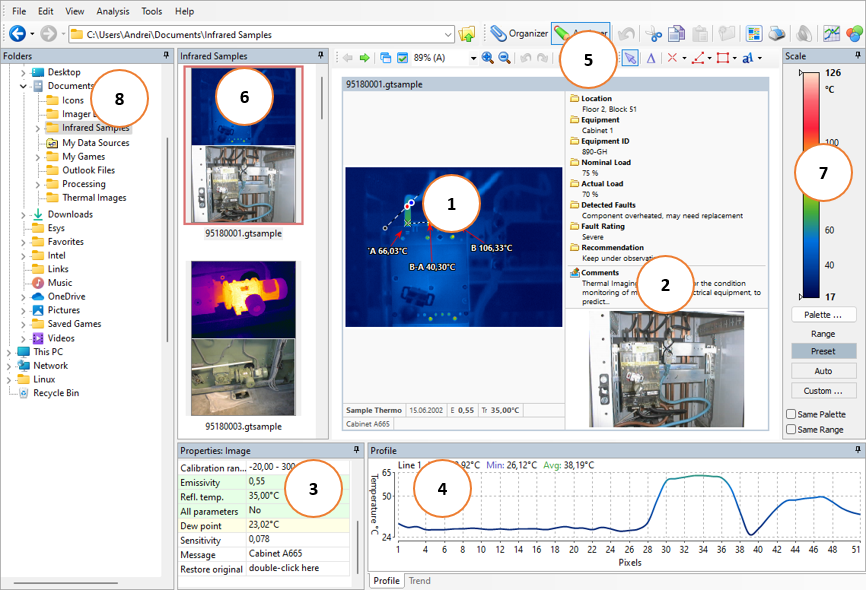Screen dimensions: 866x590
Task: Open the chart graph icon
Action: tap(831, 34)
